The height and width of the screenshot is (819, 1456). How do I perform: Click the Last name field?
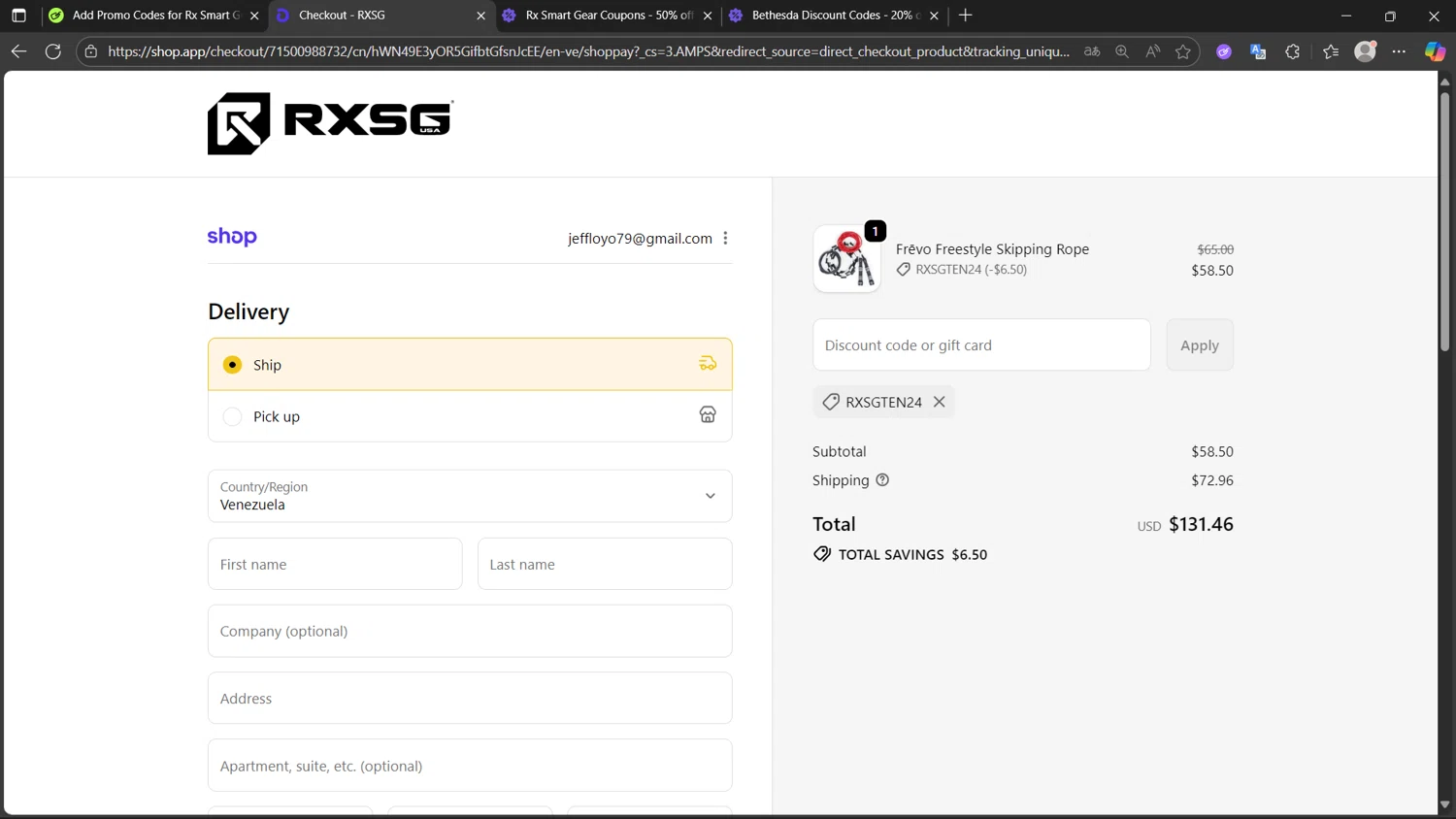pos(605,564)
